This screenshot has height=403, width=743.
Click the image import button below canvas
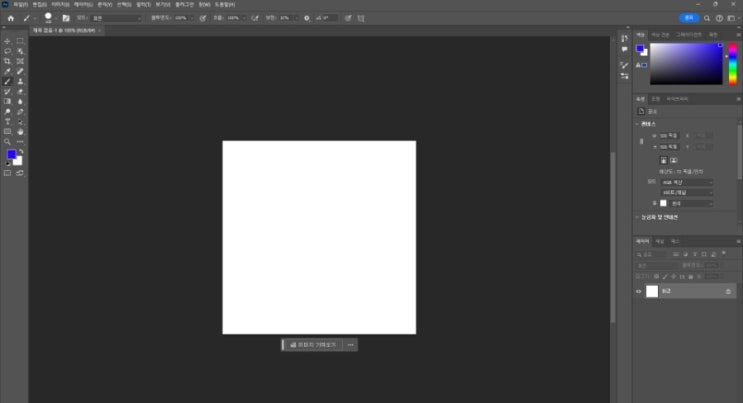(x=313, y=345)
